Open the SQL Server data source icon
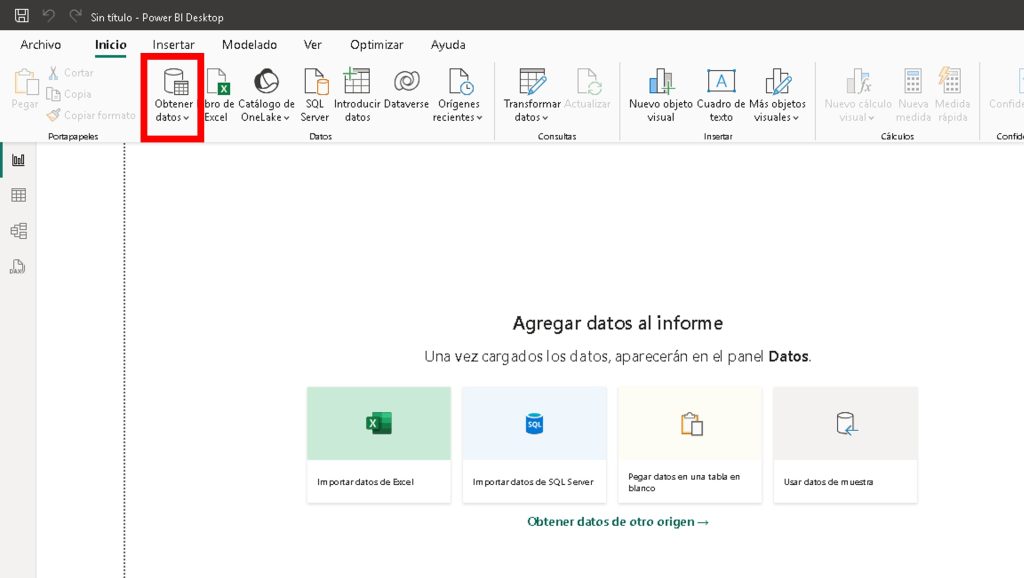This screenshot has width=1024, height=578. tap(315, 81)
